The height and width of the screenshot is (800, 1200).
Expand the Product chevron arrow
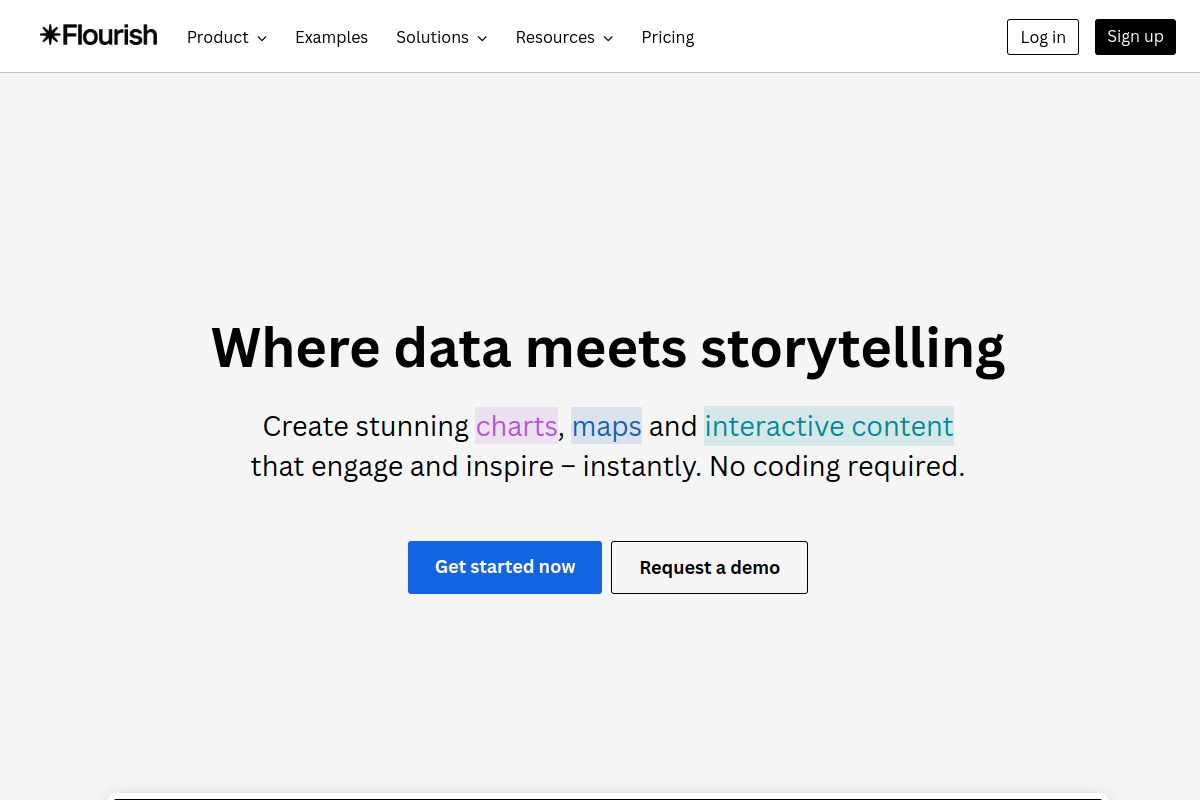[262, 38]
